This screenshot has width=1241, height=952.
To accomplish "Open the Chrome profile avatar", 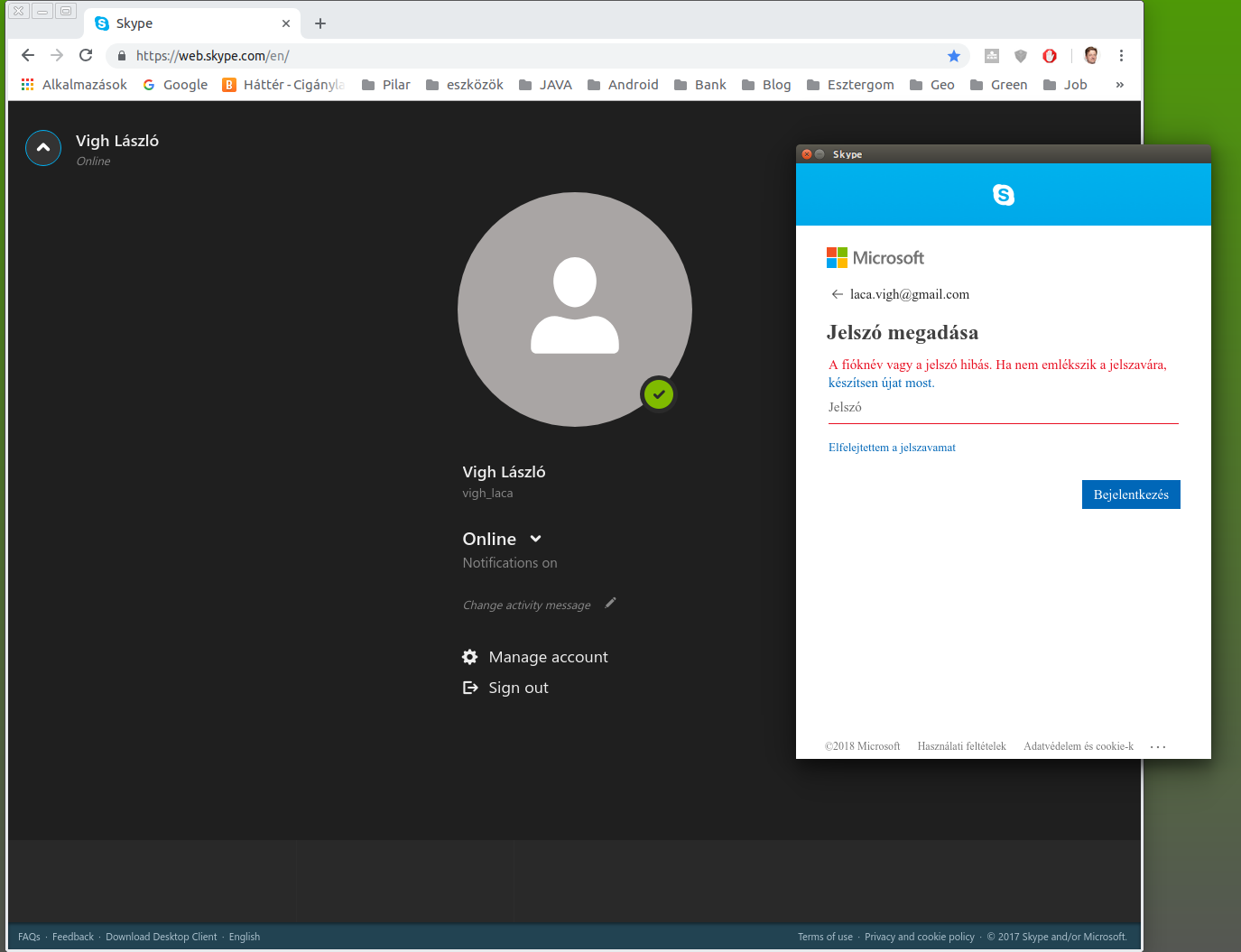I will click(1091, 56).
